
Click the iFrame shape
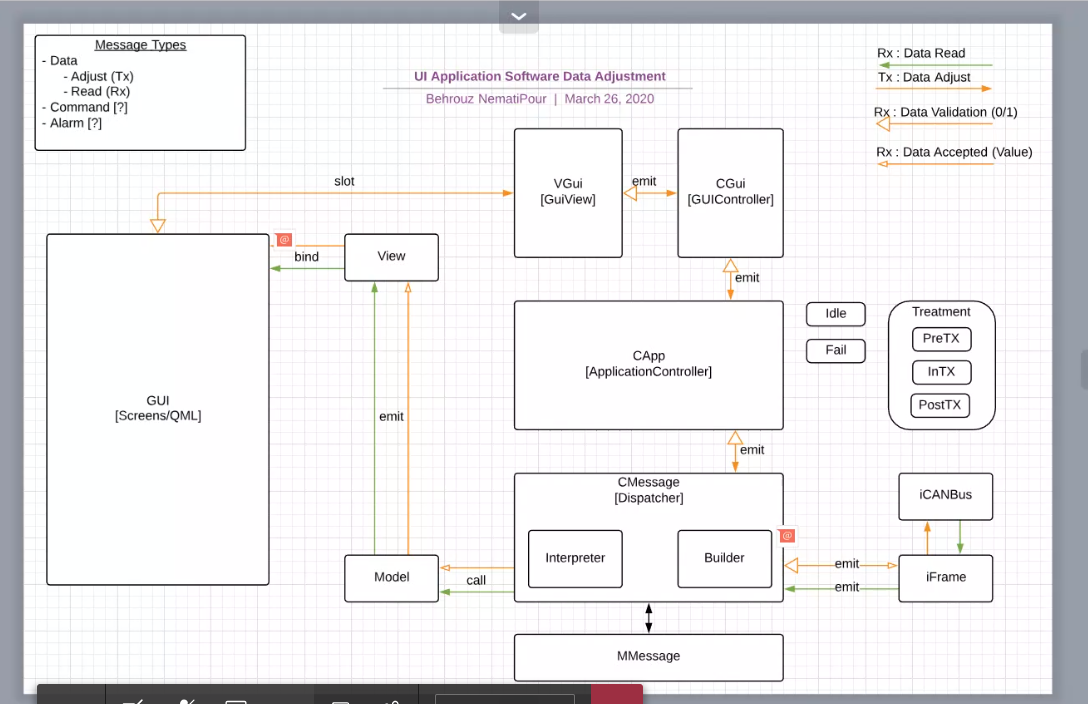tap(945, 578)
